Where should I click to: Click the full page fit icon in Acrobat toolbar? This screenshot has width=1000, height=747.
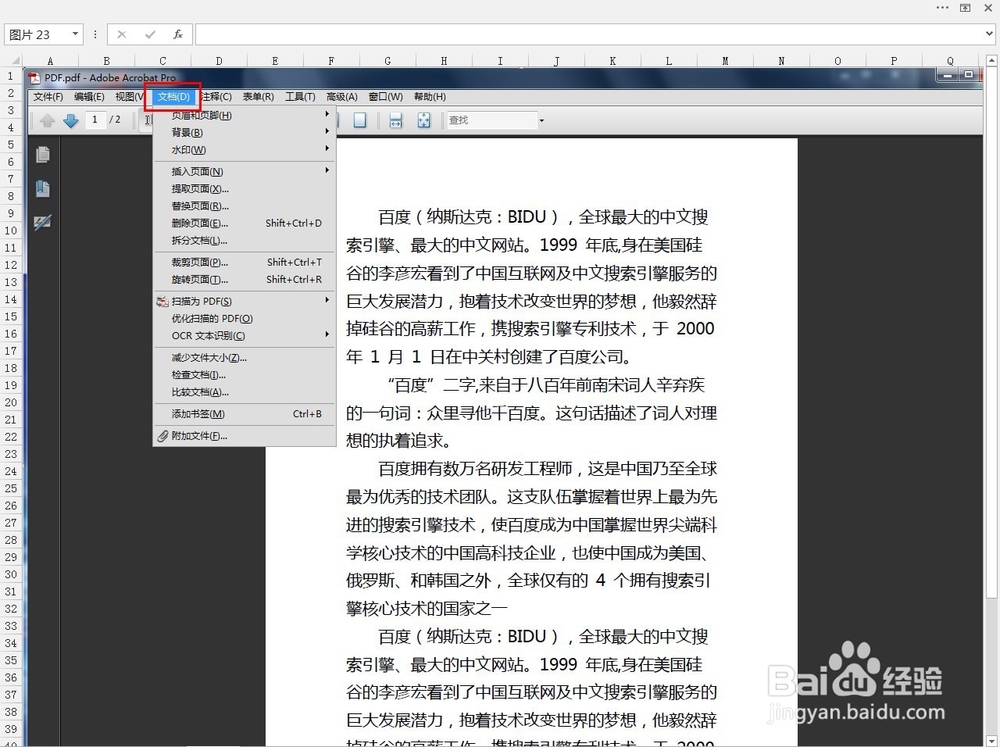click(424, 120)
